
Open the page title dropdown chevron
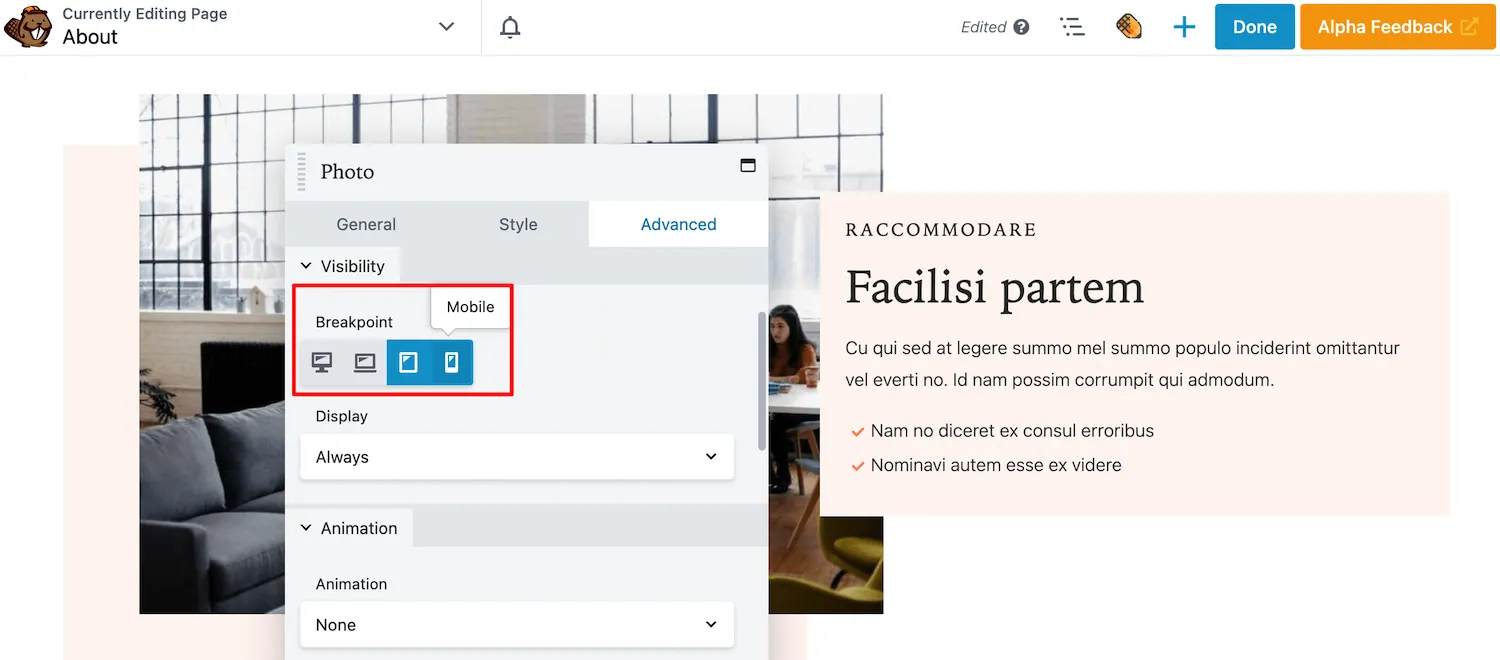[x=447, y=27]
